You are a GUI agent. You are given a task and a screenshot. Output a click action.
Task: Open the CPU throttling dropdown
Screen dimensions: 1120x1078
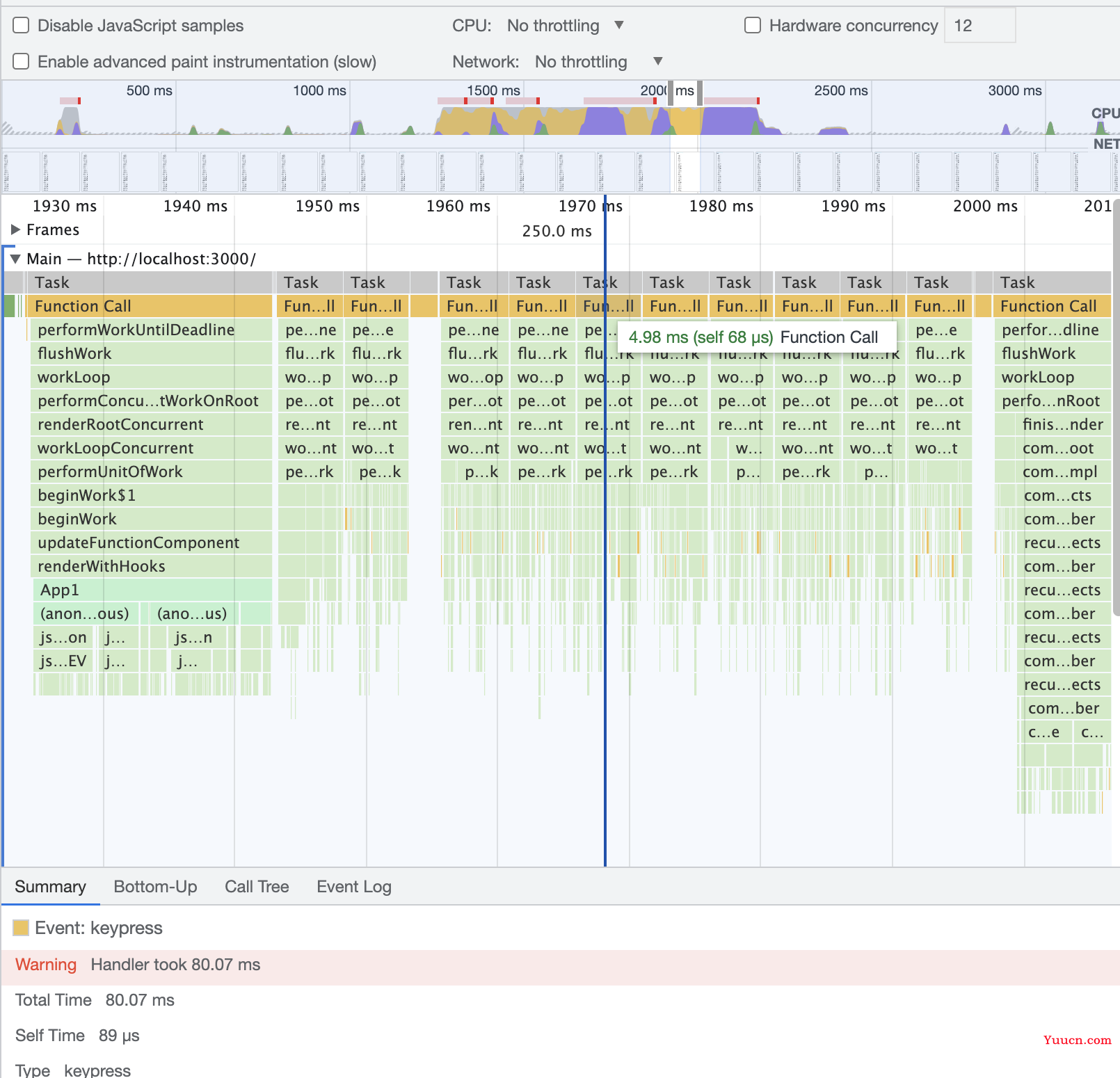pos(566,26)
